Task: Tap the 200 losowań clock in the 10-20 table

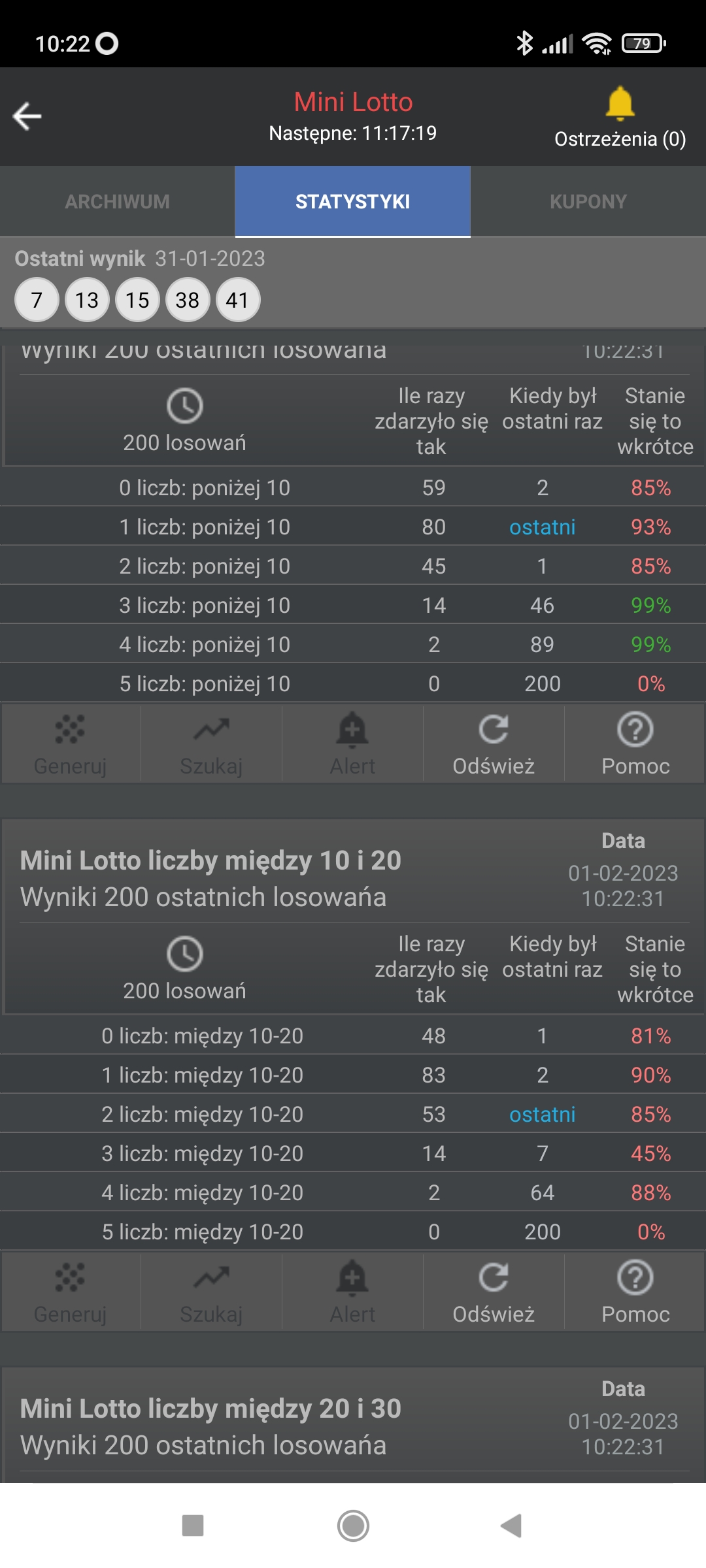Action: [185, 967]
